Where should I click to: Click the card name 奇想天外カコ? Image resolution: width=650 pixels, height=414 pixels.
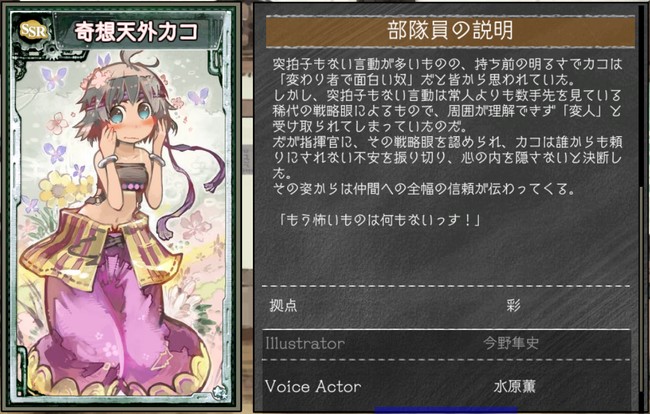click(136, 32)
